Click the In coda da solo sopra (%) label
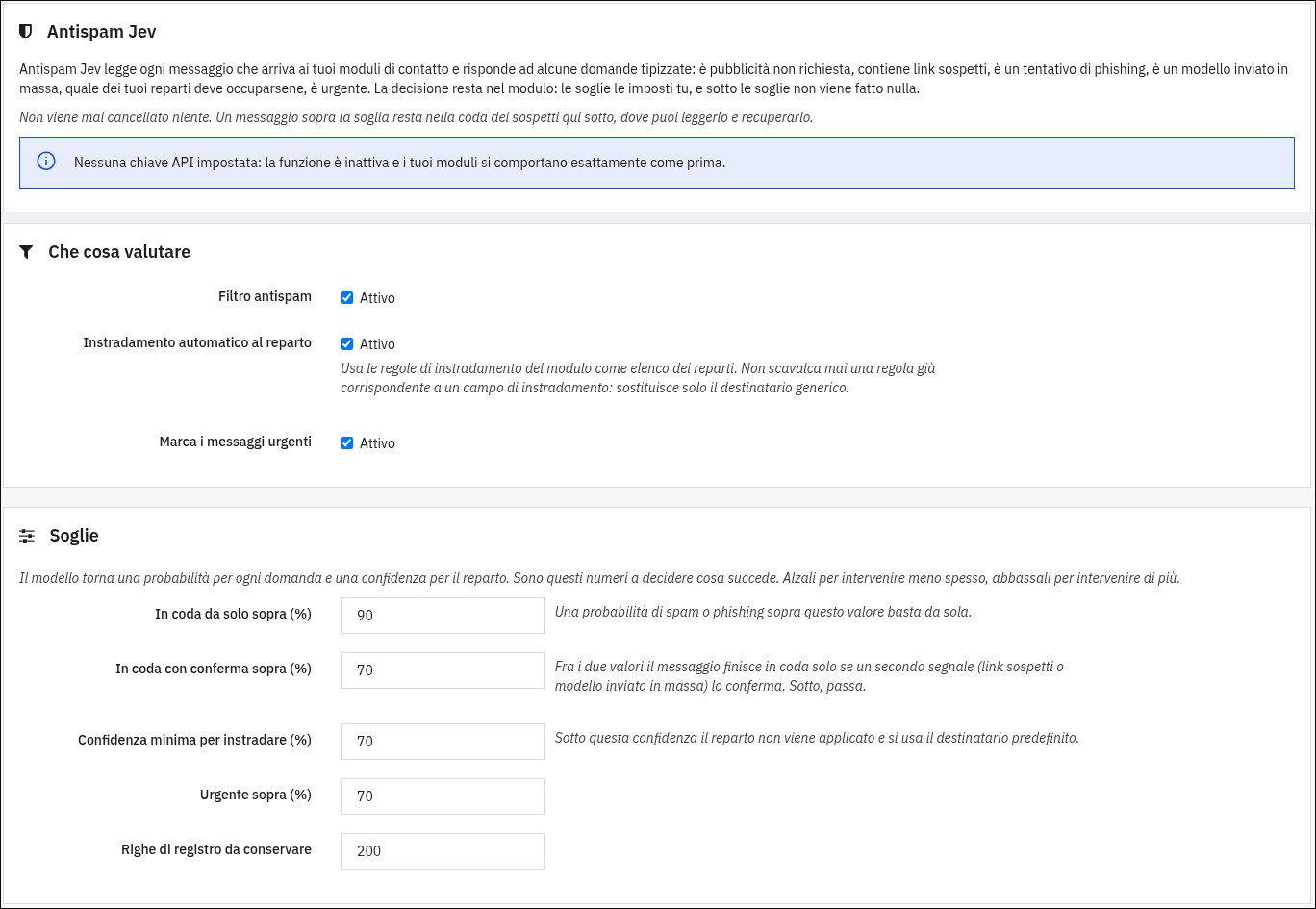The height and width of the screenshot is (909, 1316). 233,614
